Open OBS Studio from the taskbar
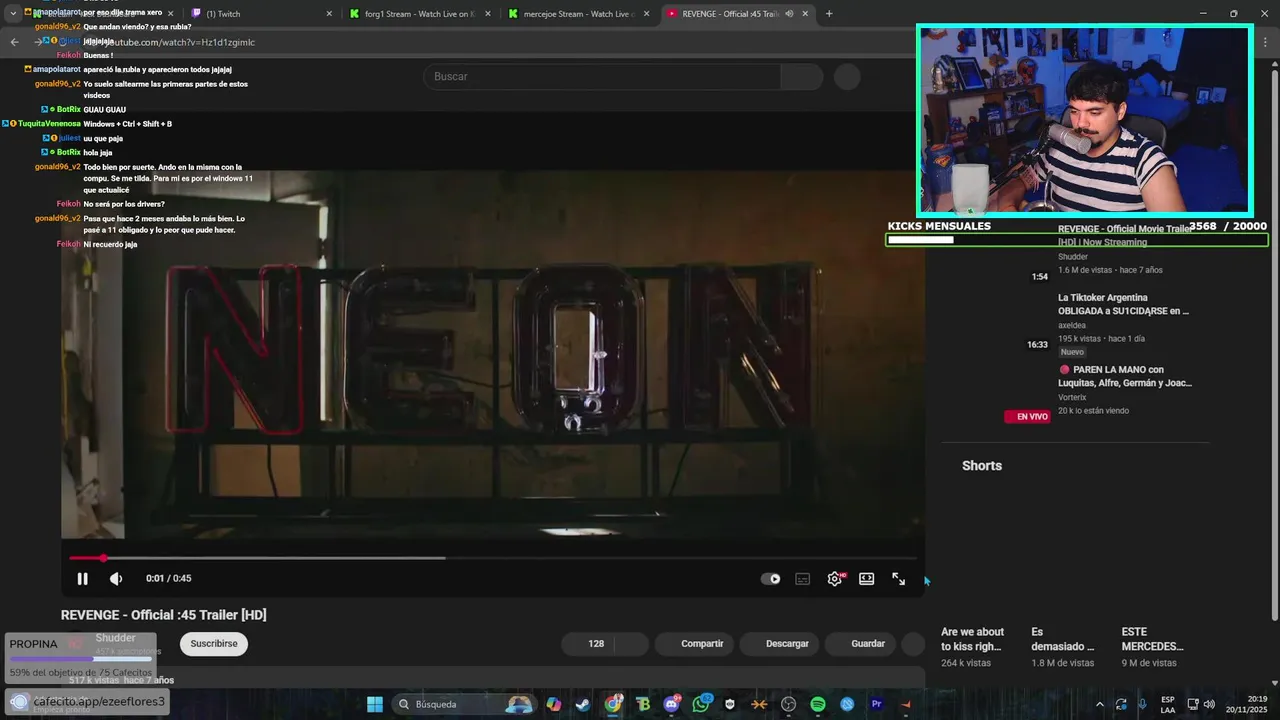The width and height of the screenshot is (1280, 720). click(788, 704)
